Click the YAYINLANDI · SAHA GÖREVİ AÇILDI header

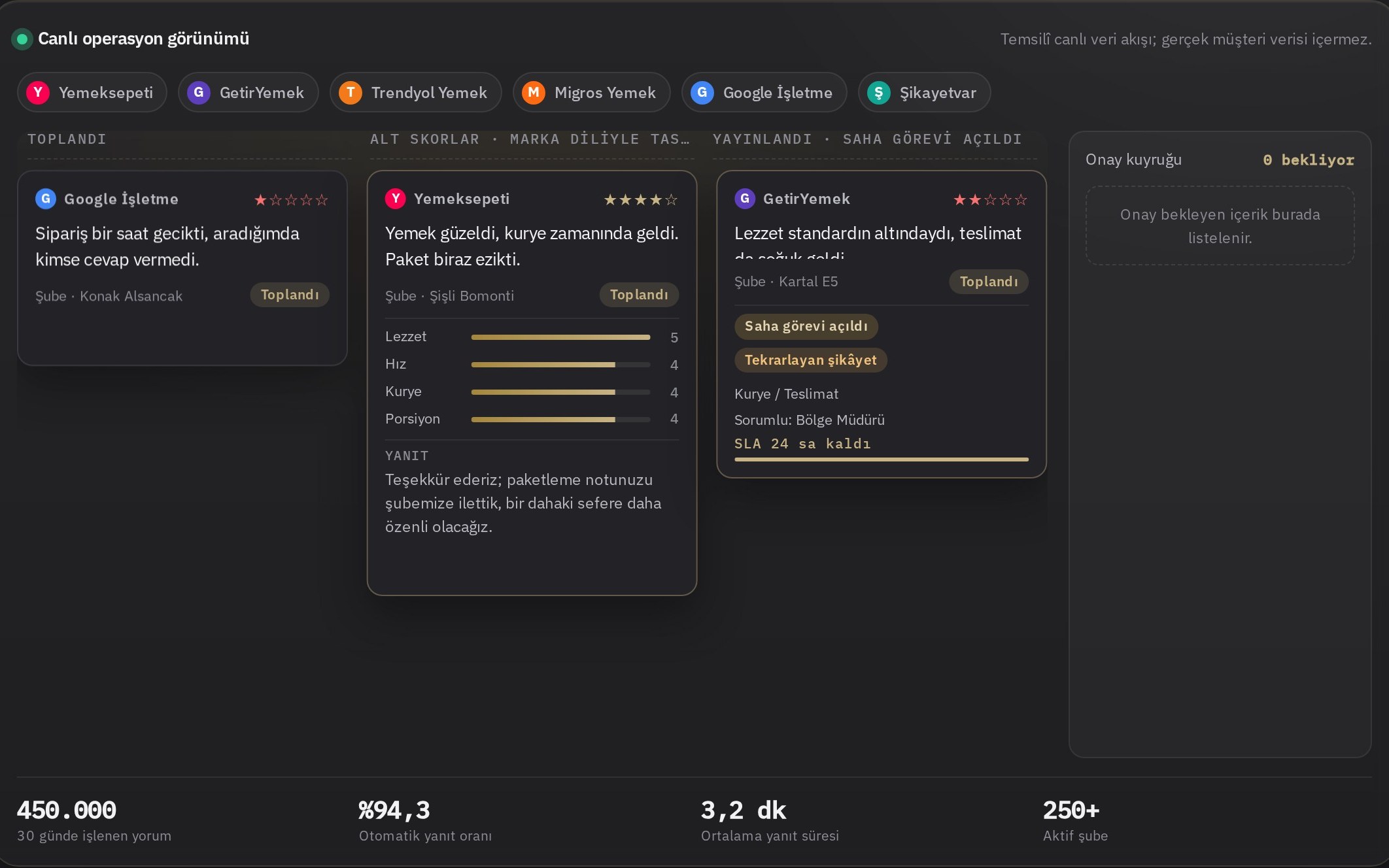(x=867, y=139)
